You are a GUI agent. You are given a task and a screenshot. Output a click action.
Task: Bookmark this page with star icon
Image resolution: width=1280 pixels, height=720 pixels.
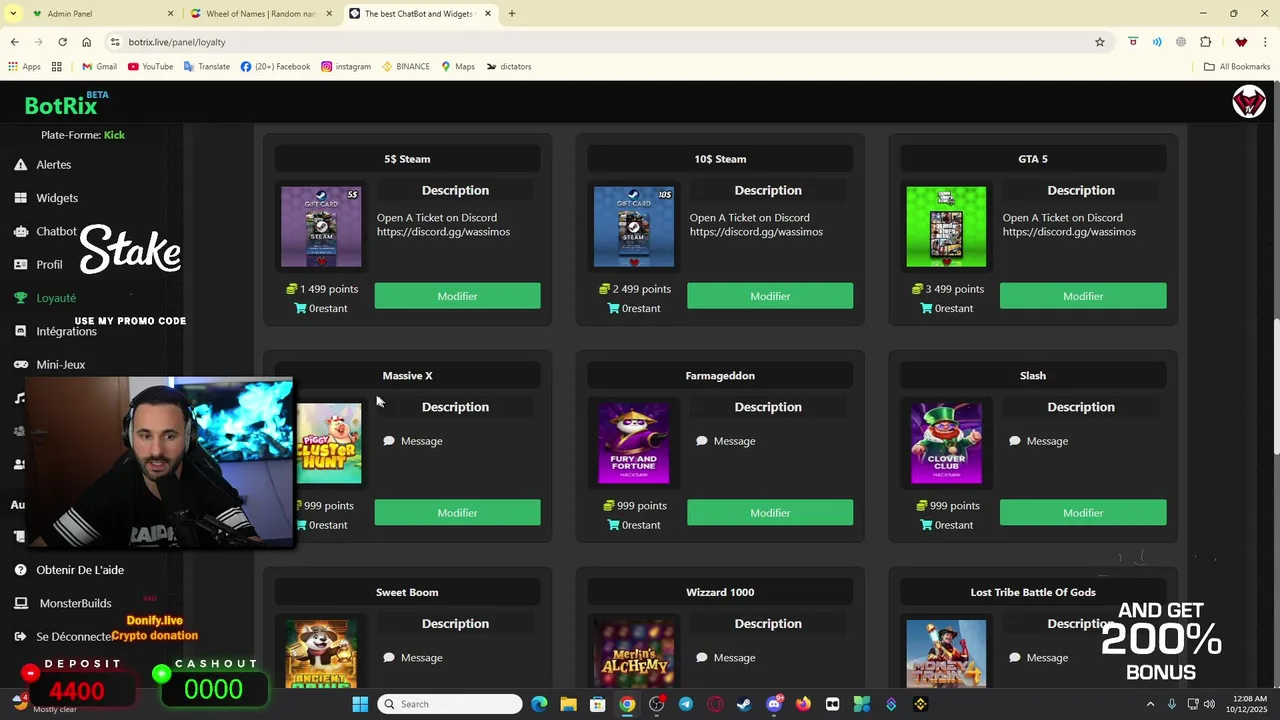[1100, 42]
